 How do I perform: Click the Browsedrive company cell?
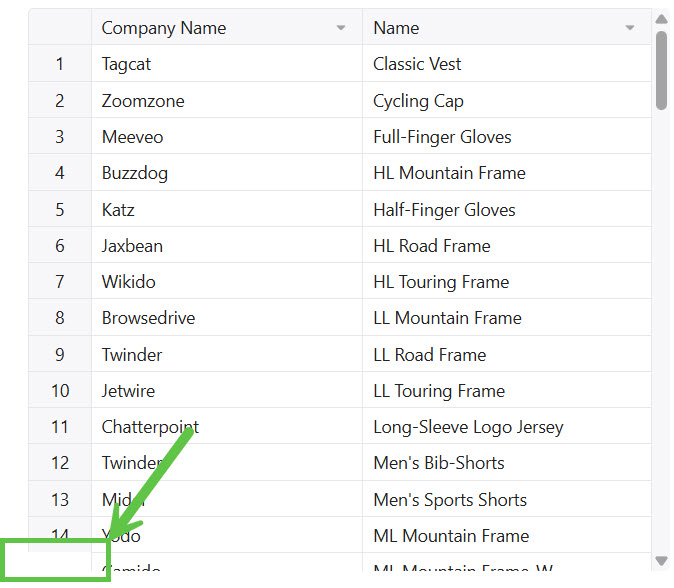tap(148, 318)
